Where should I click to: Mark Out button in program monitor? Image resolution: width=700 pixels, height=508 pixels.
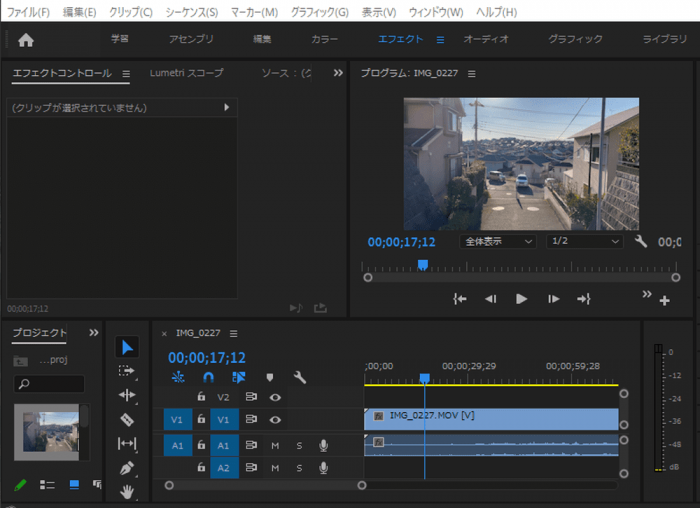583,299
